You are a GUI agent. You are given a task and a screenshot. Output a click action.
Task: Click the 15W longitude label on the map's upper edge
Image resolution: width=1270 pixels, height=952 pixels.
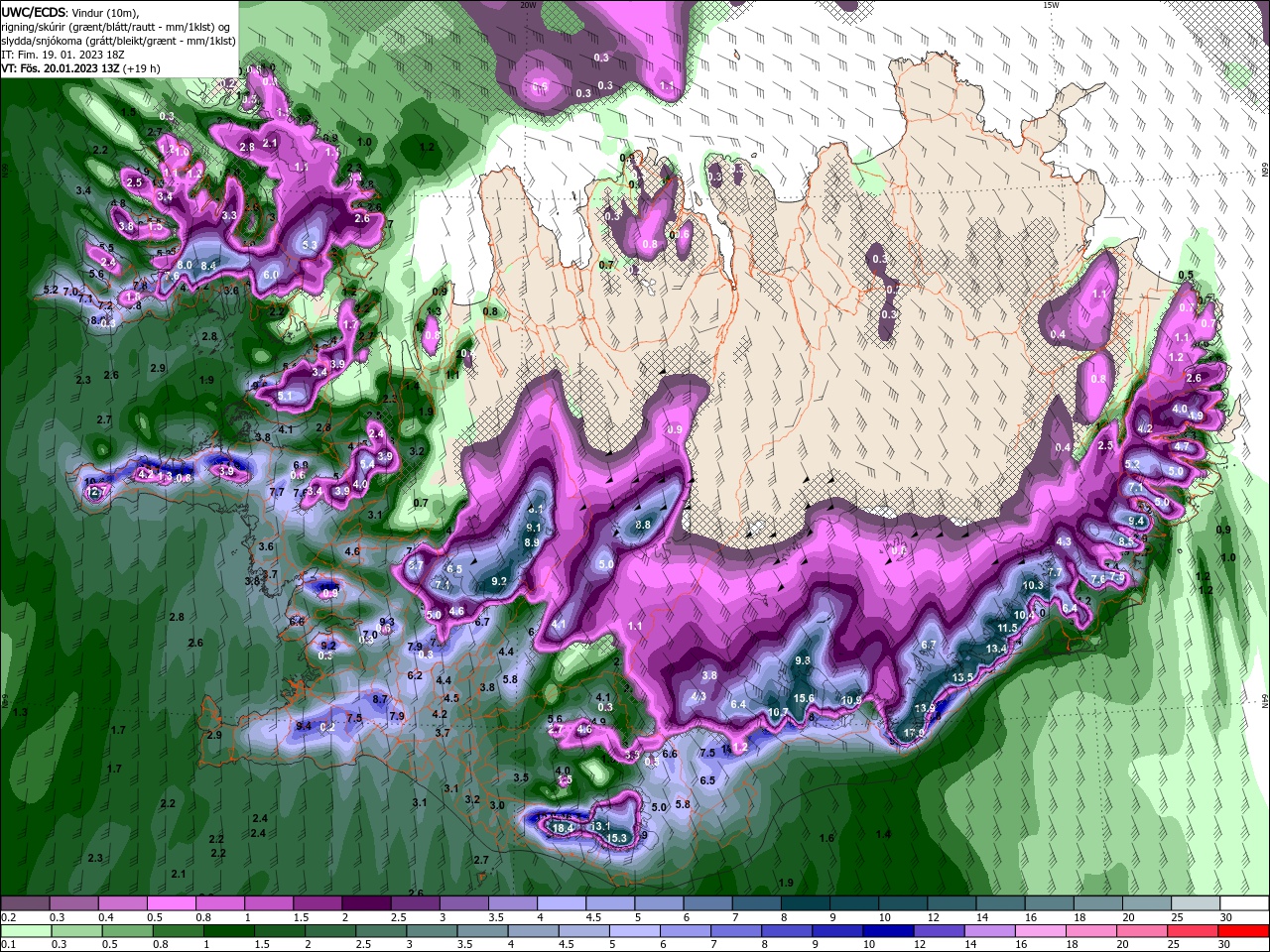click(1051, 5)
